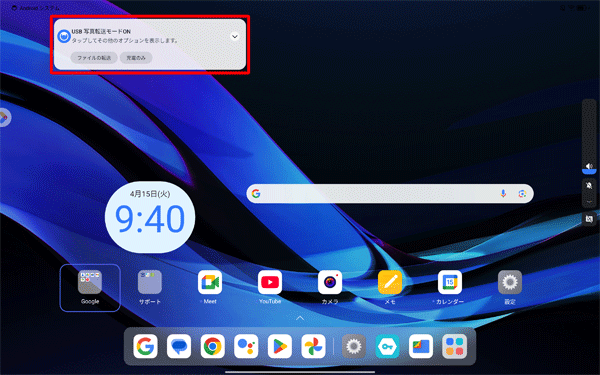Open the gray Settings gear in the dock

354,346
